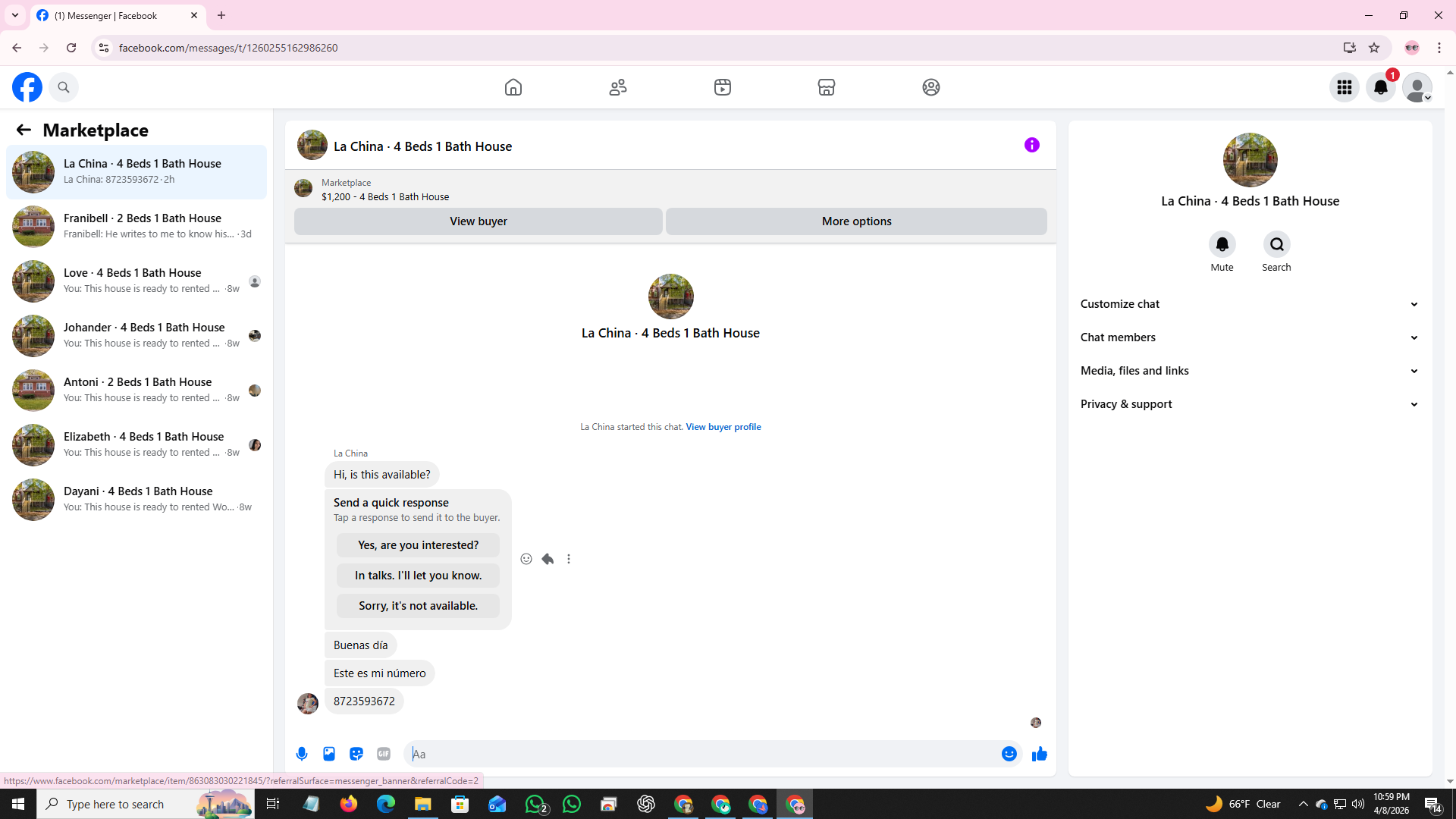Toggle conversation info panel purple icon
The image size is (1456, 819).
coord(1031,145)
